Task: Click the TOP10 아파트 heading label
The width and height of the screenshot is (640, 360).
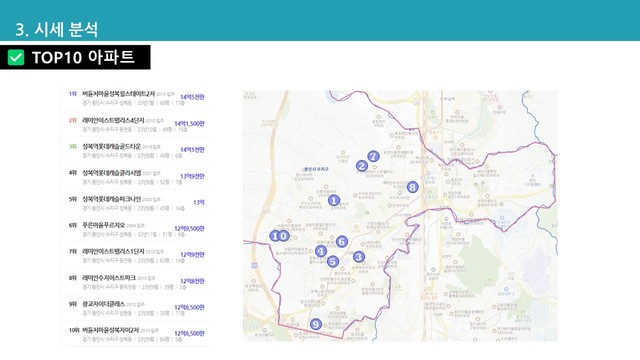Action: (83, 58)
